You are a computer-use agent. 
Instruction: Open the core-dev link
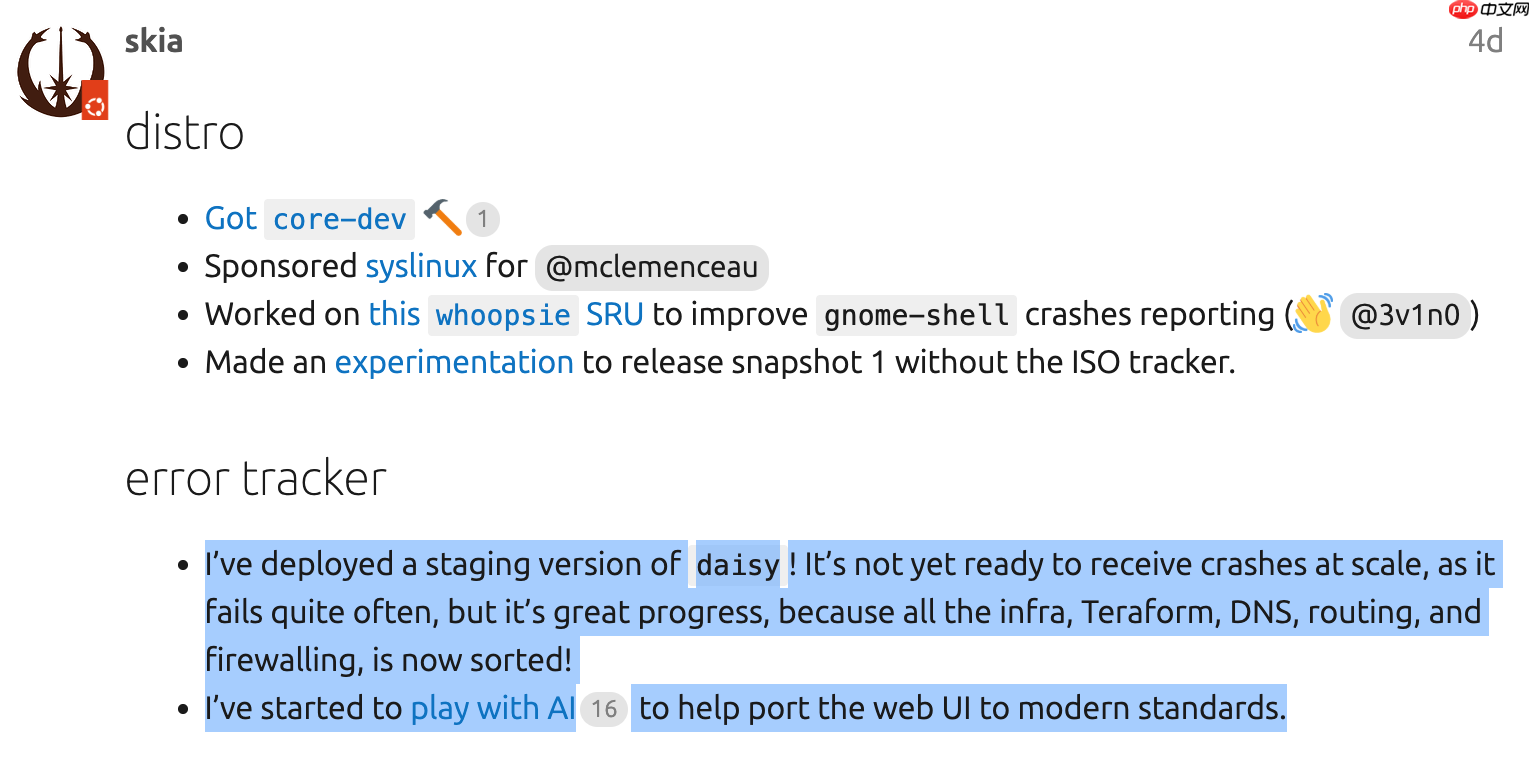[x=339, y=219]
